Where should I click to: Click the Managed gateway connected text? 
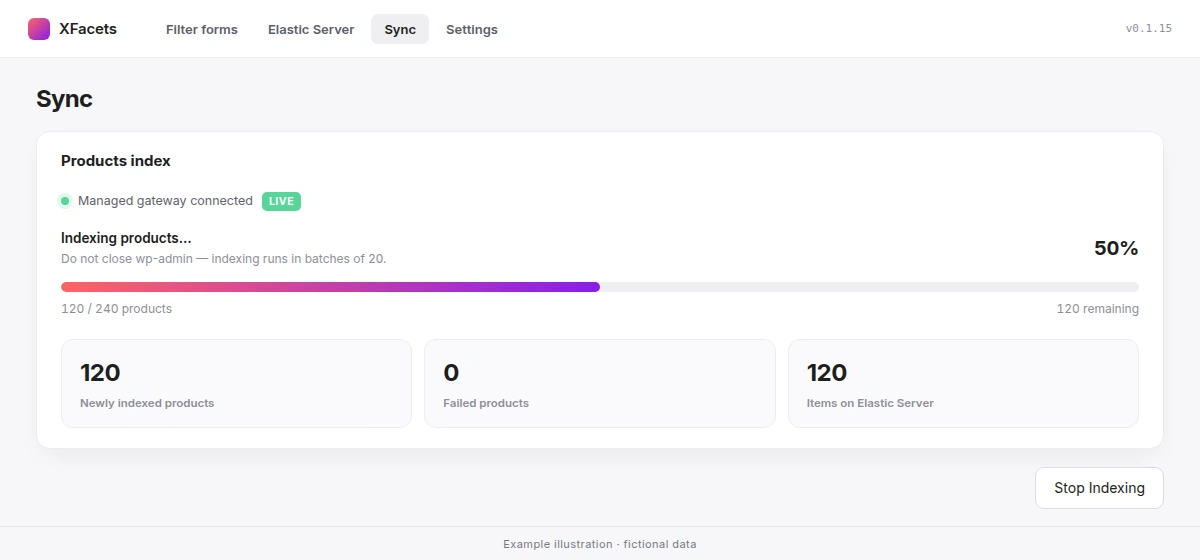[165, 201]
